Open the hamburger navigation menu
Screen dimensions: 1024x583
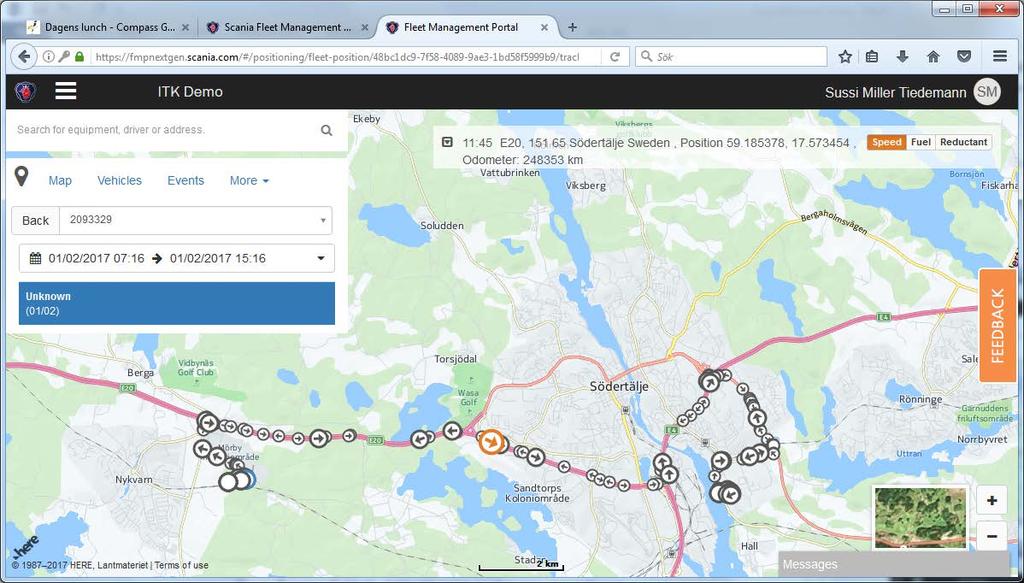66,91
